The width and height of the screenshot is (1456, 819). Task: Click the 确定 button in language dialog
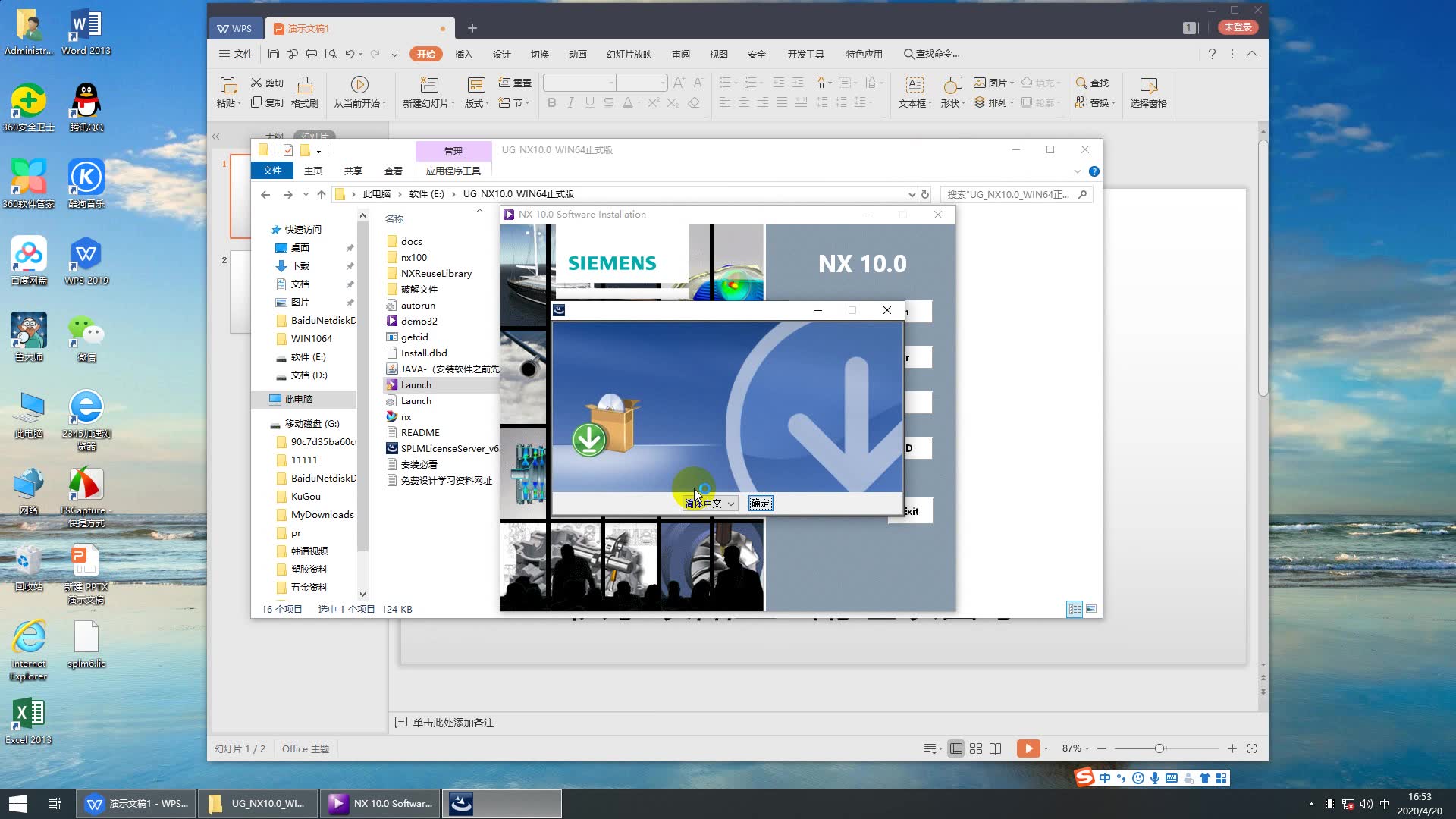(x=761, y=504)
